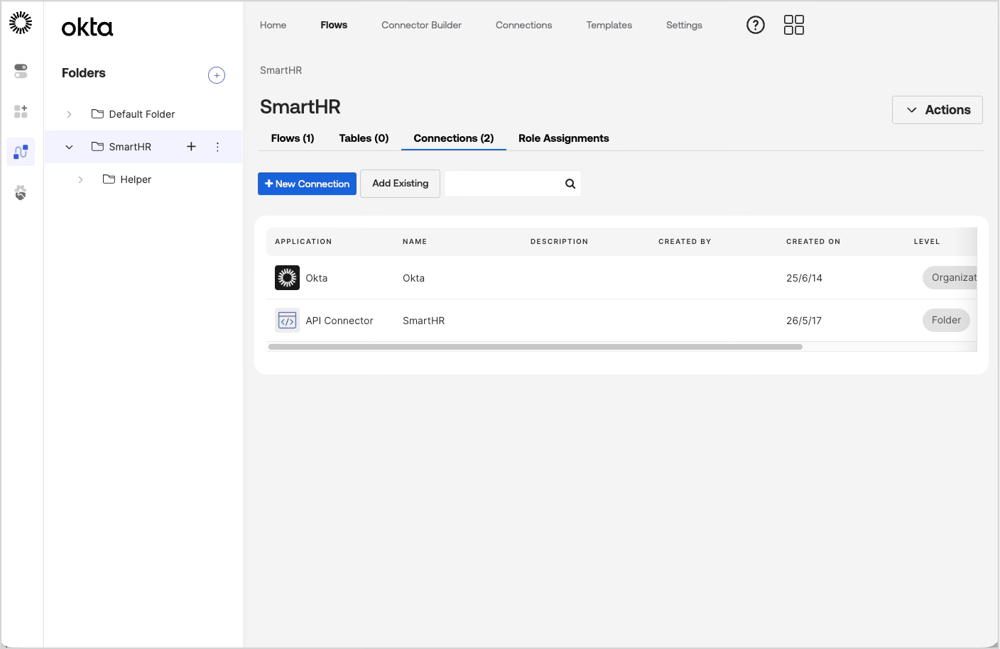Screen dimensions: 1000x649
Task: Click the help question mark icon
Action: pyautogui.click(x=755, y=25)
